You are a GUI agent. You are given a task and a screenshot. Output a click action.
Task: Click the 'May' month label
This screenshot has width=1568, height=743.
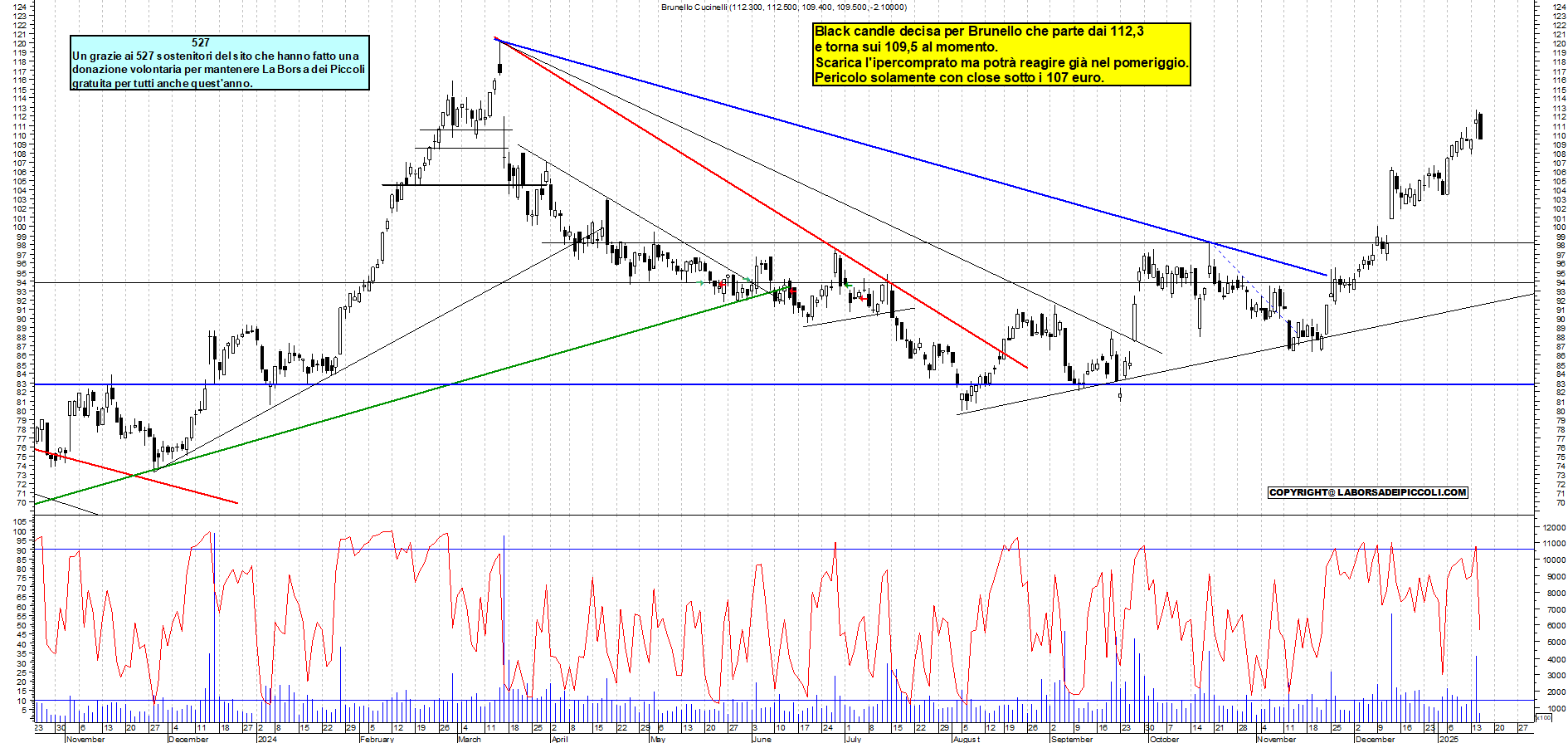[658, 739]
